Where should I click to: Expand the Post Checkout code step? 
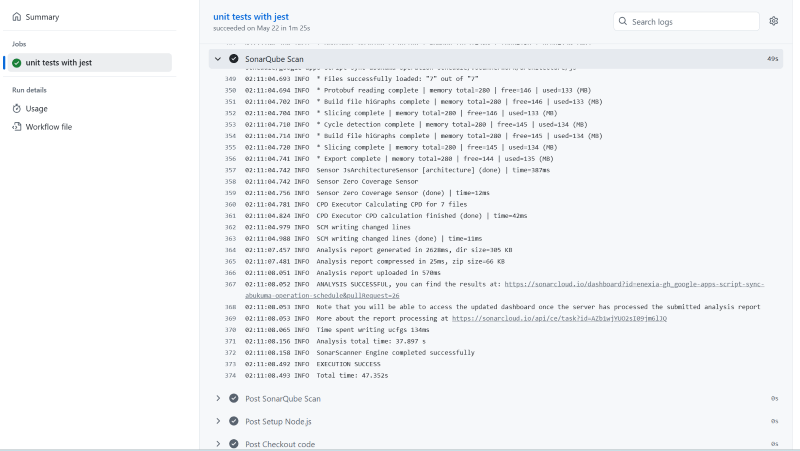217,444
